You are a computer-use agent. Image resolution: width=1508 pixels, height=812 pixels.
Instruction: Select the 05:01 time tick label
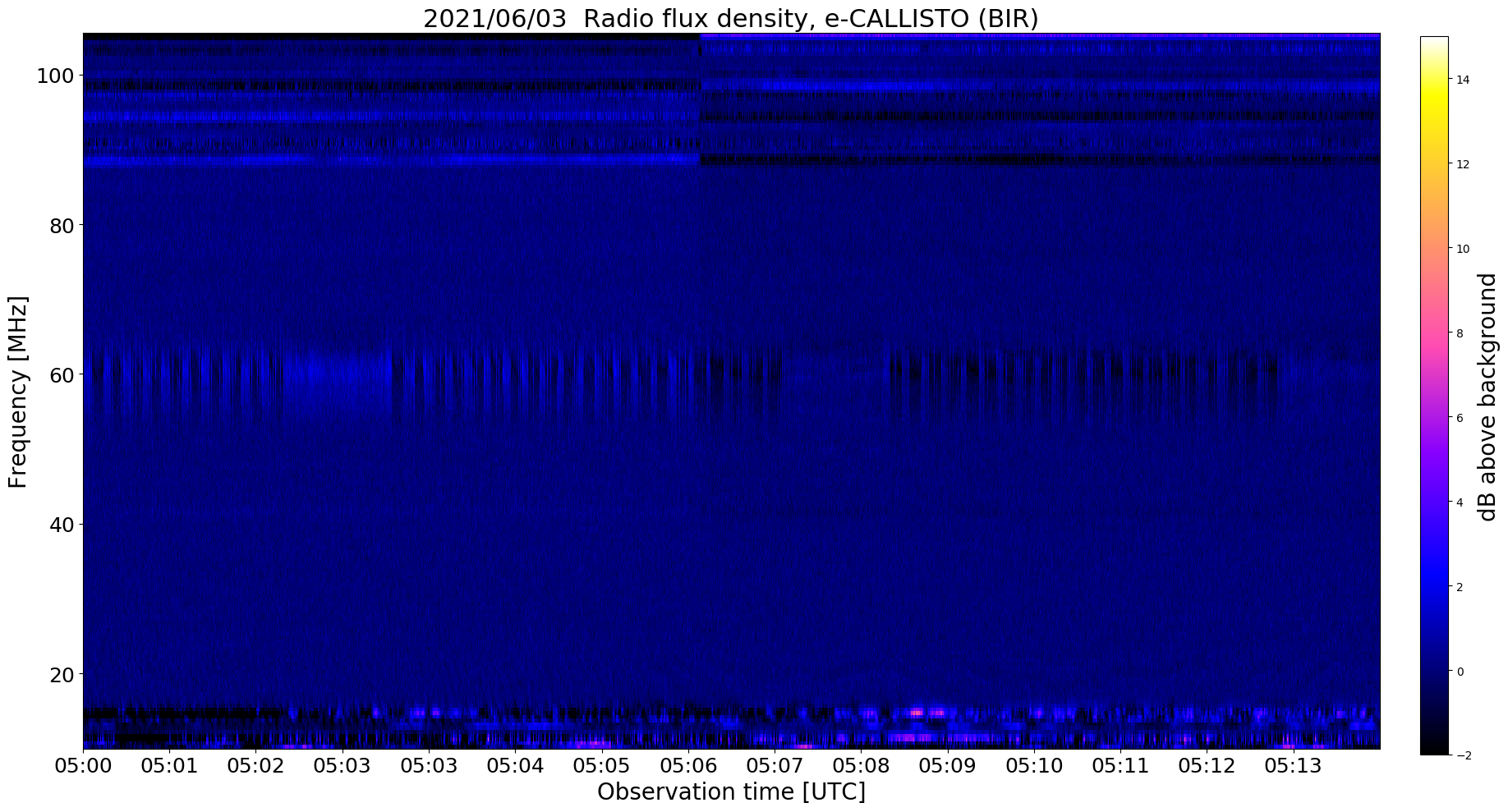point(169,767)
